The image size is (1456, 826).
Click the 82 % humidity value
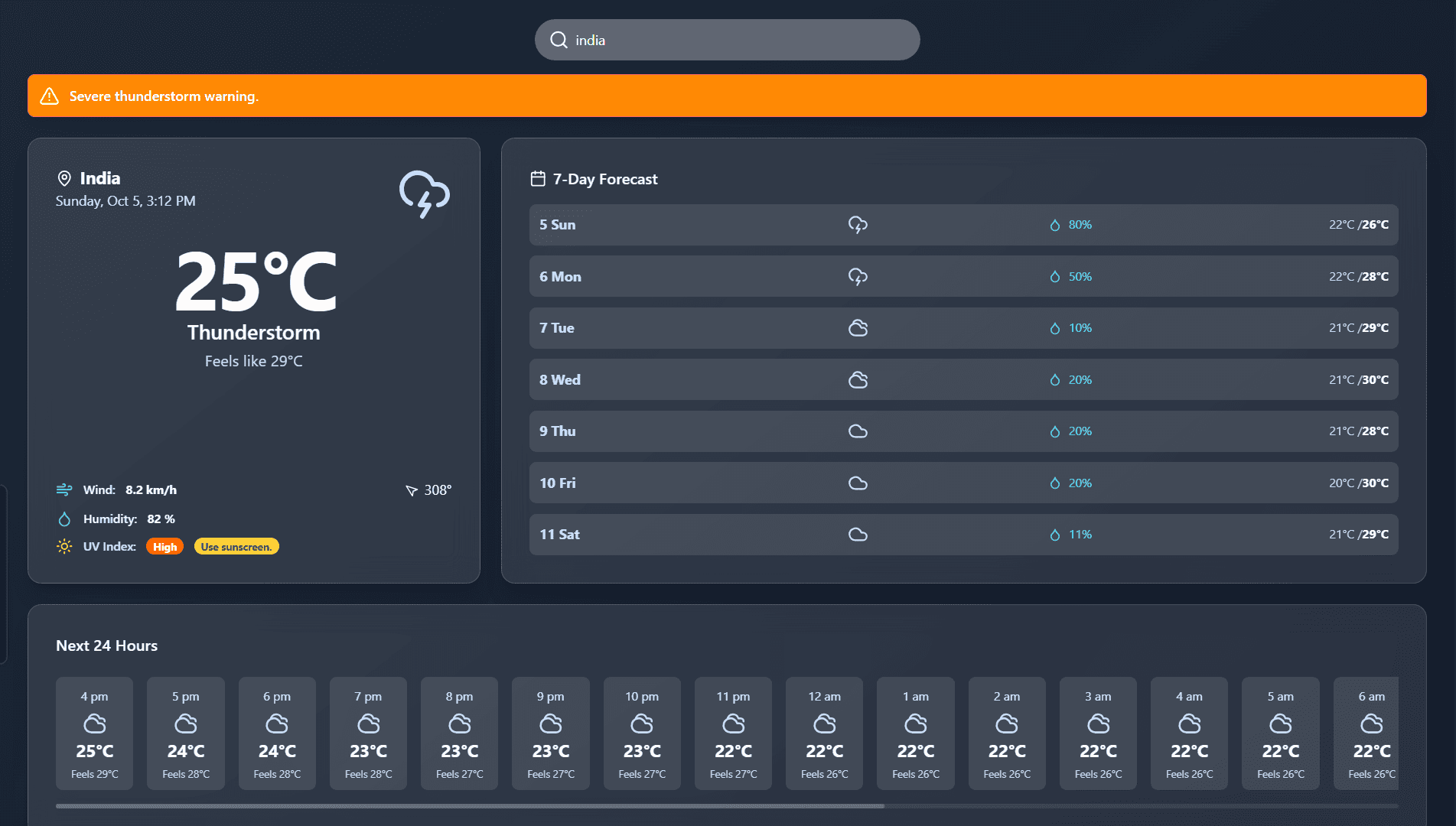pyautogui.click(x=161, y=519)
